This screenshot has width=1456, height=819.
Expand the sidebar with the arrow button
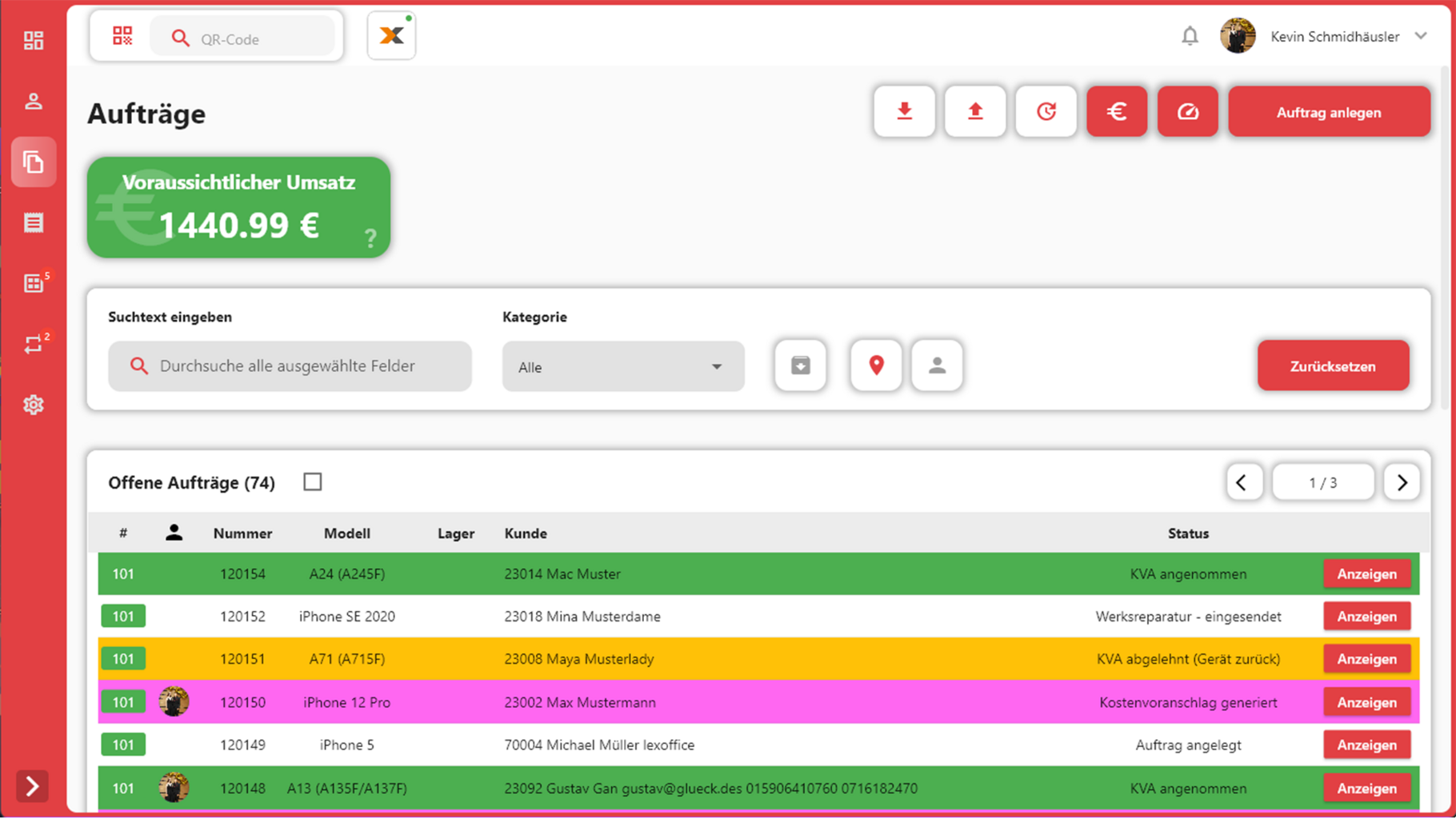tap(33, 787)
